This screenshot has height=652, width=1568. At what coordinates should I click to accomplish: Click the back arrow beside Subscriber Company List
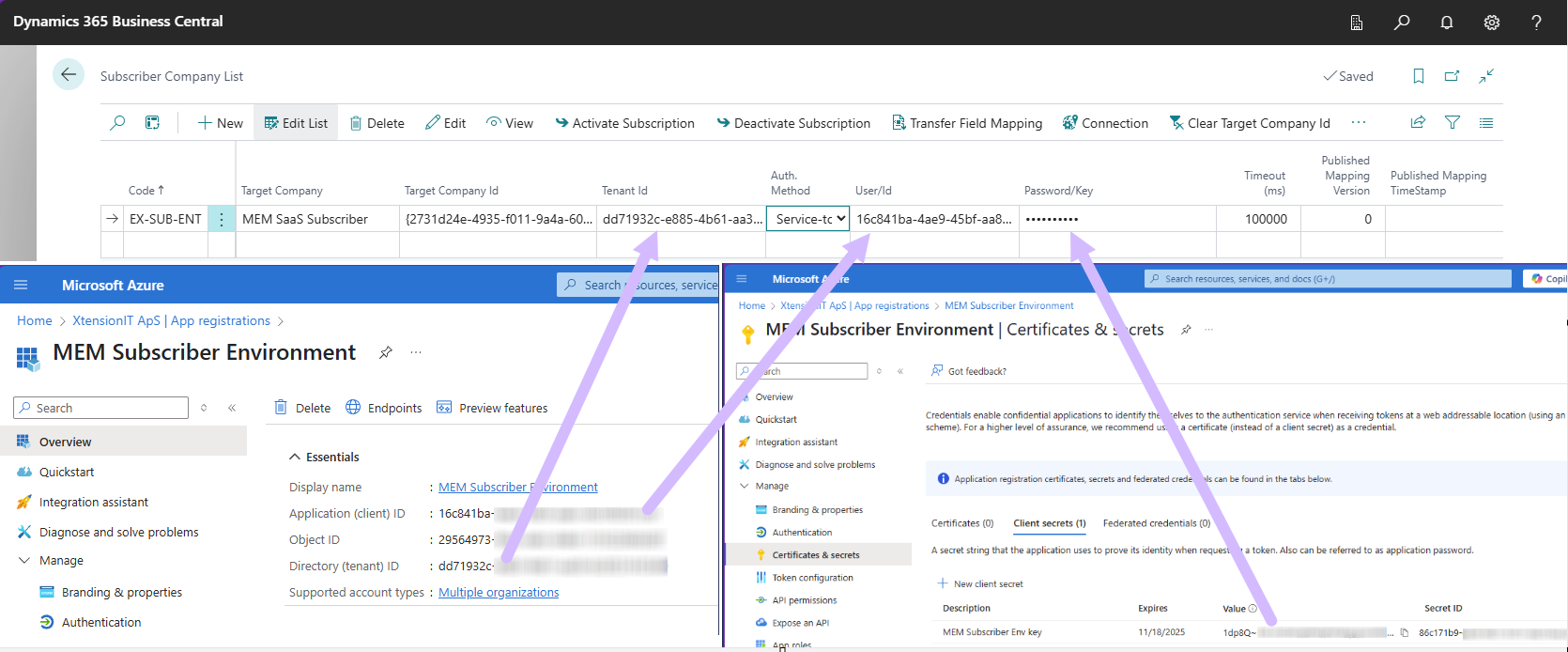(x=69, y=75)
